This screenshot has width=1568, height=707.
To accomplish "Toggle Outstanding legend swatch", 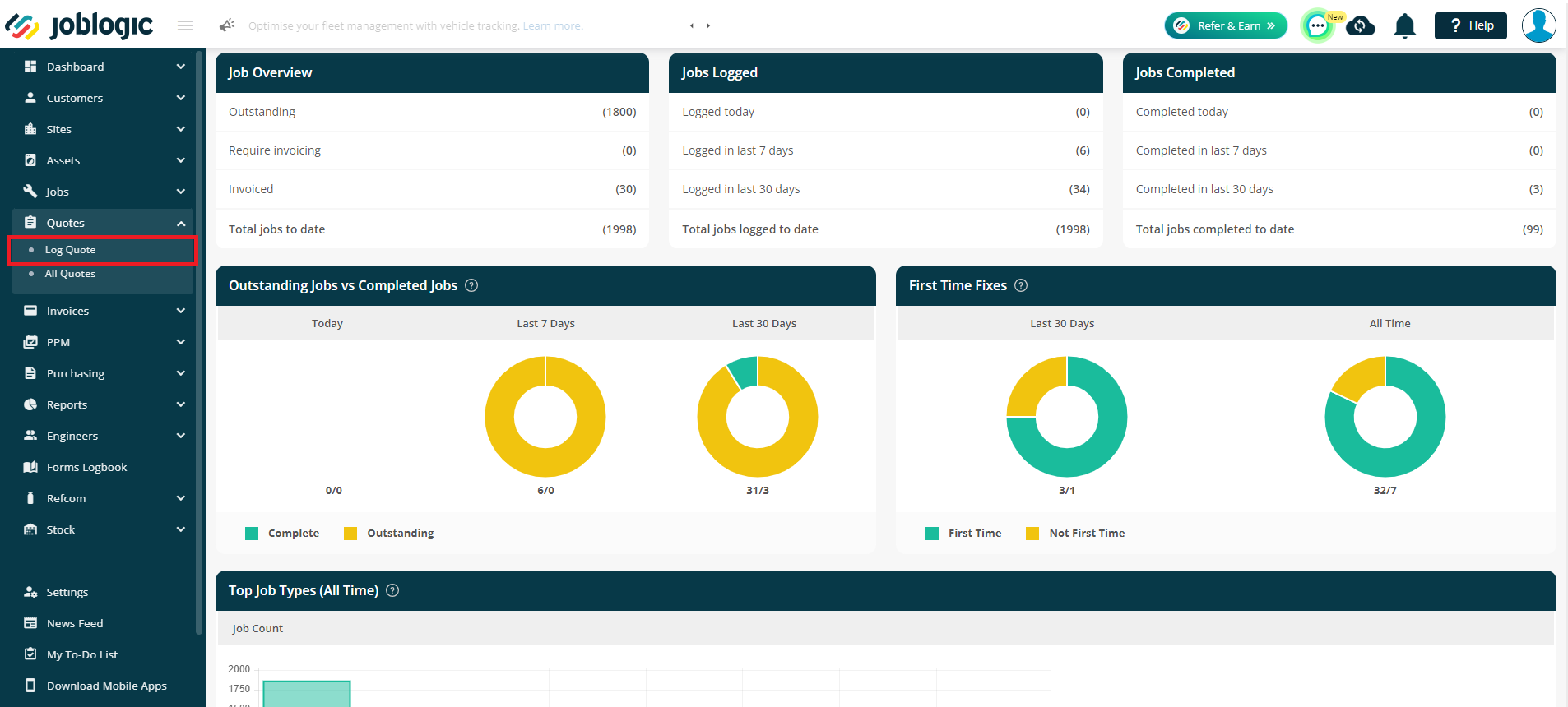I will click(x=350, y=534).
